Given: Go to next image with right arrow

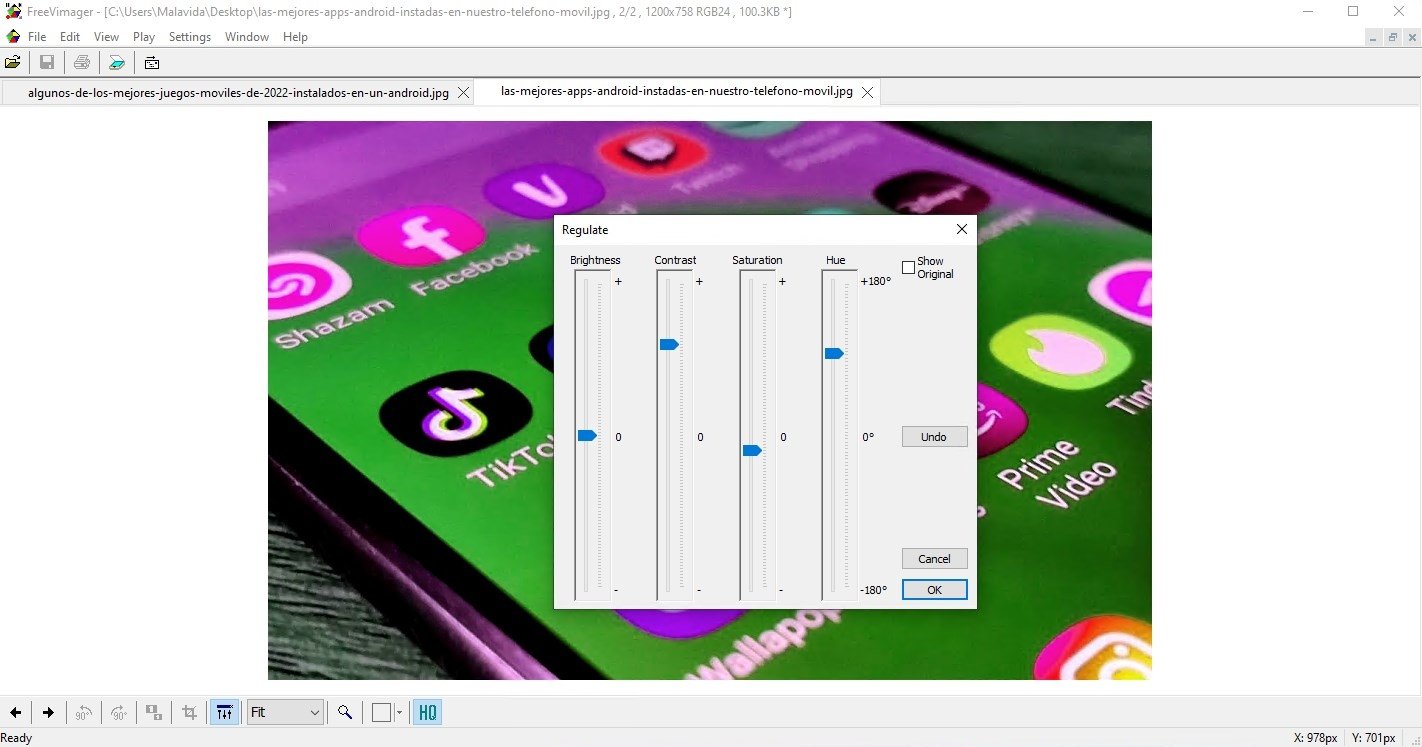Looking at the screenshot, I should (48, 713).
